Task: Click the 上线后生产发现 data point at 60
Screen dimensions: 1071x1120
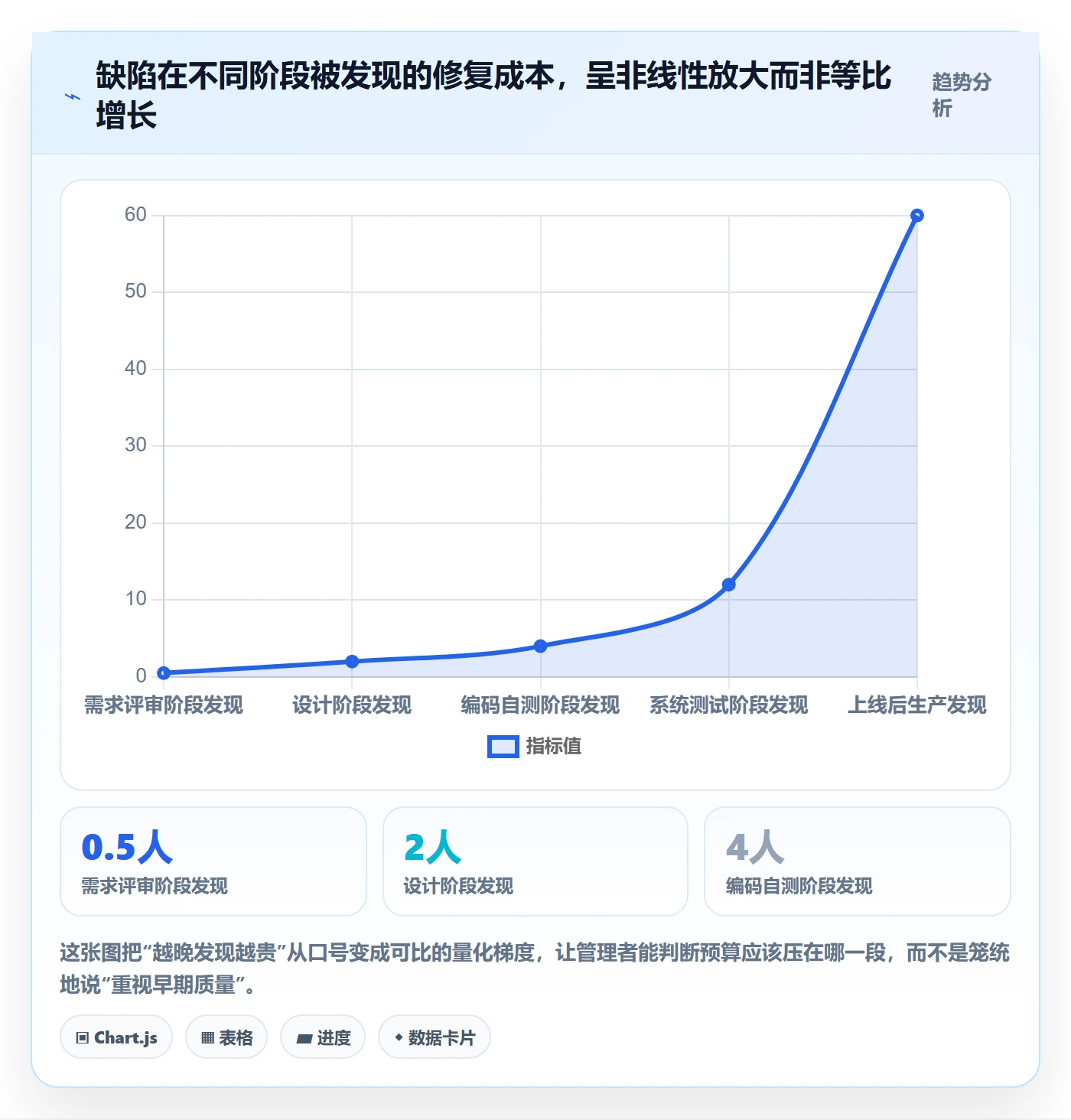Action: tap(917, 216)
